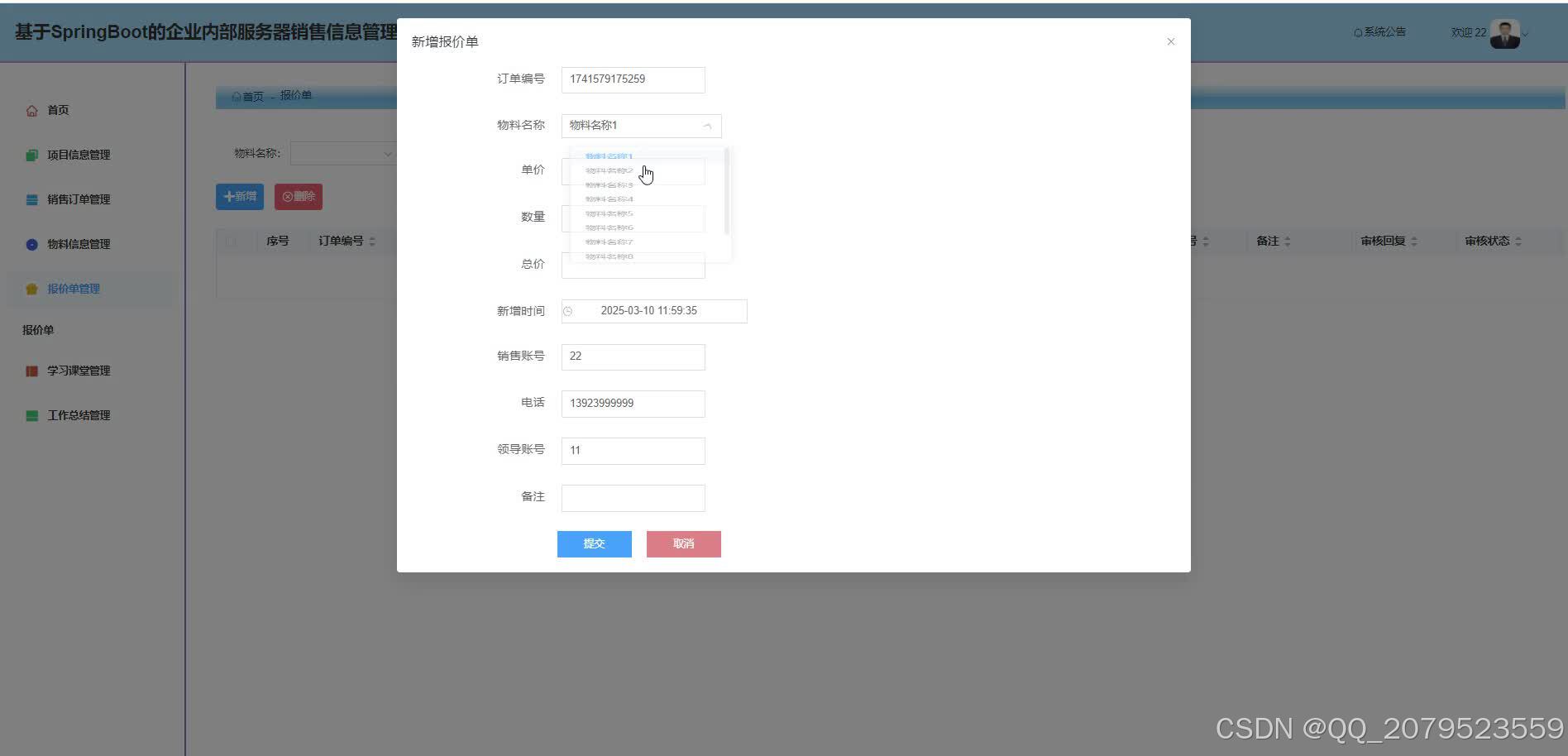Image resolution: width=1568 pixels, height=756 pixels.
Task: Click the 序号 column header
Action: 278,242
